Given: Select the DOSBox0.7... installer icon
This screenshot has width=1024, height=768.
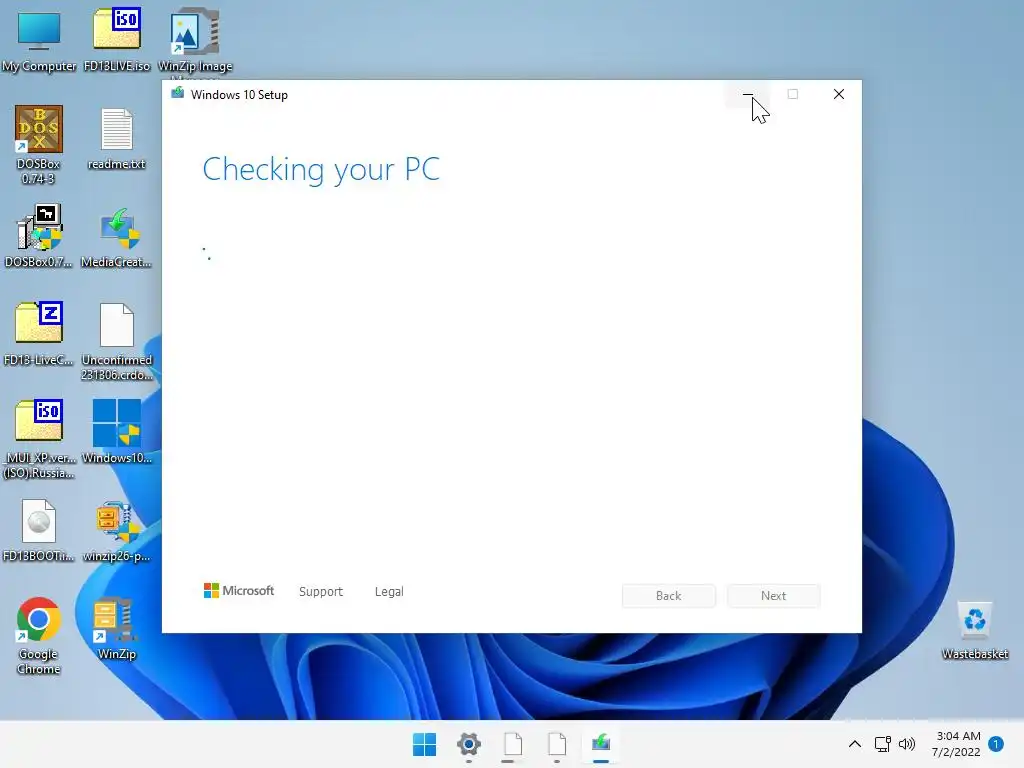Looking at the screenshot, I should [39, 236].
